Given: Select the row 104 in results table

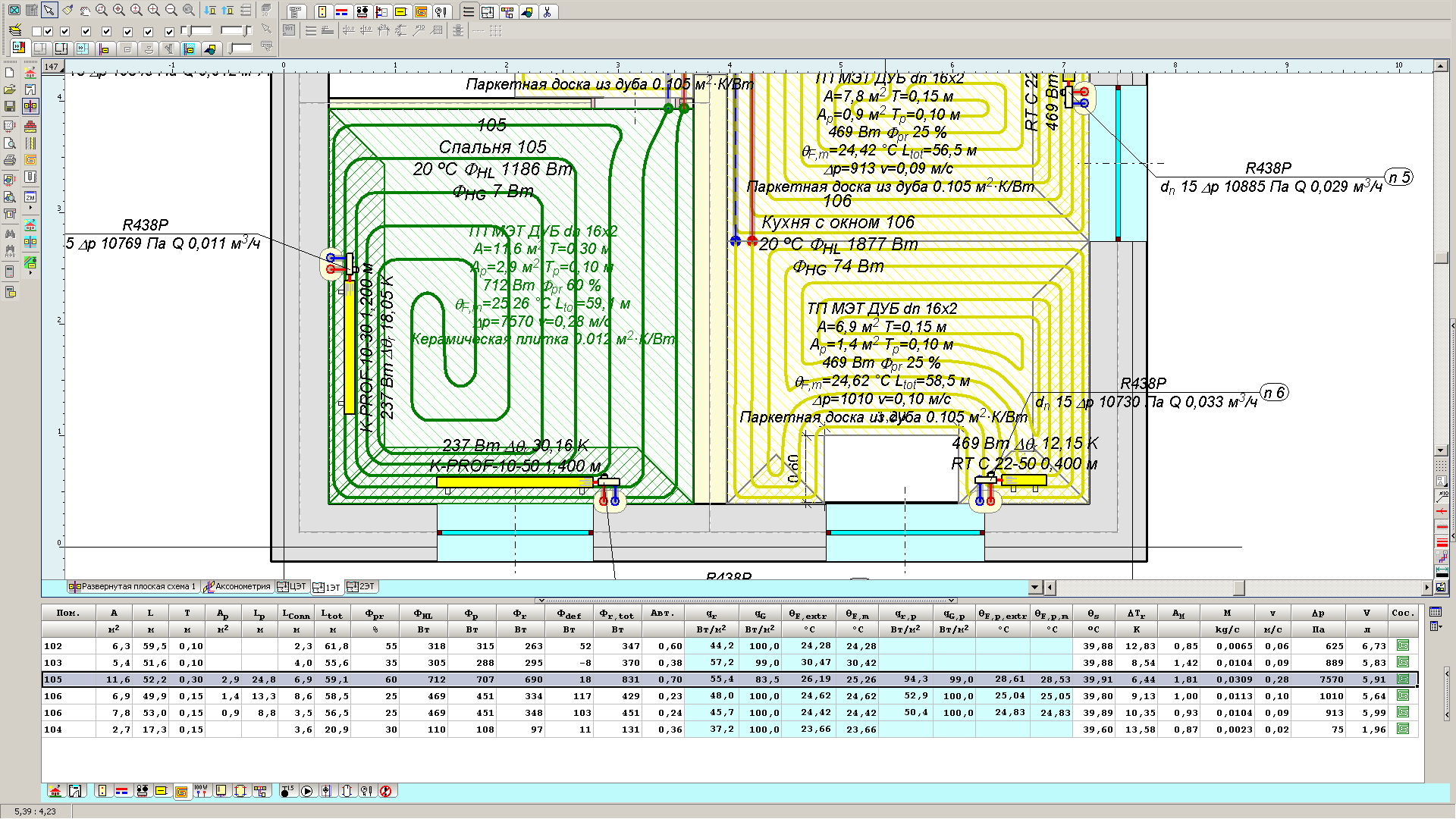Looking at the screenshot, I should [53, 730].
